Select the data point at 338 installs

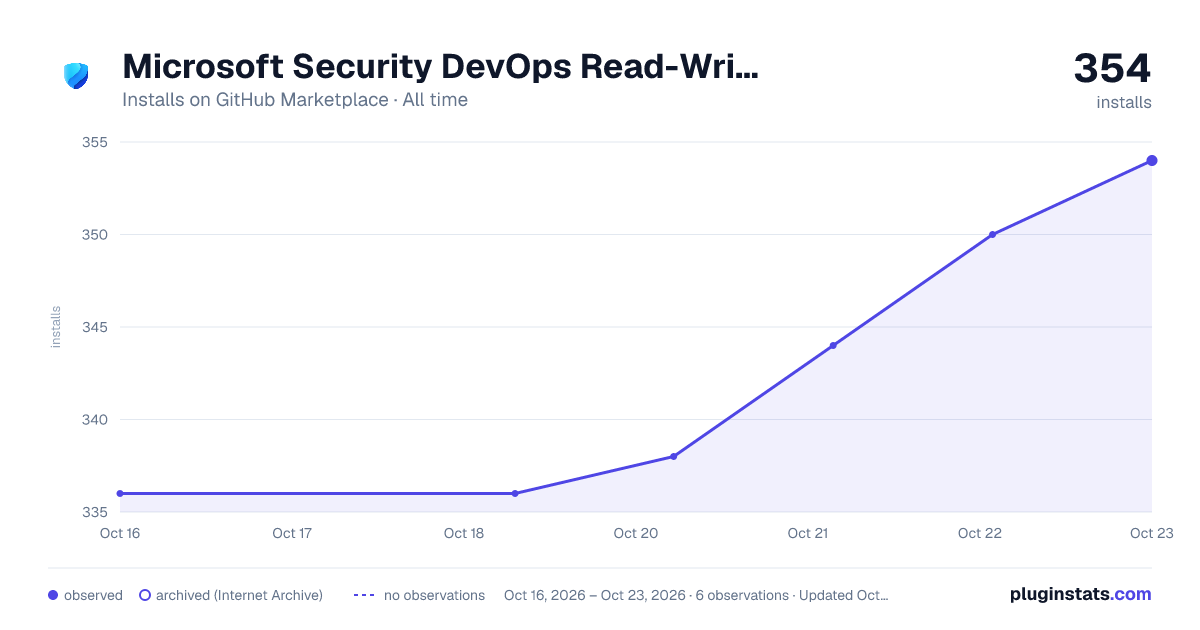coord(673,457)
